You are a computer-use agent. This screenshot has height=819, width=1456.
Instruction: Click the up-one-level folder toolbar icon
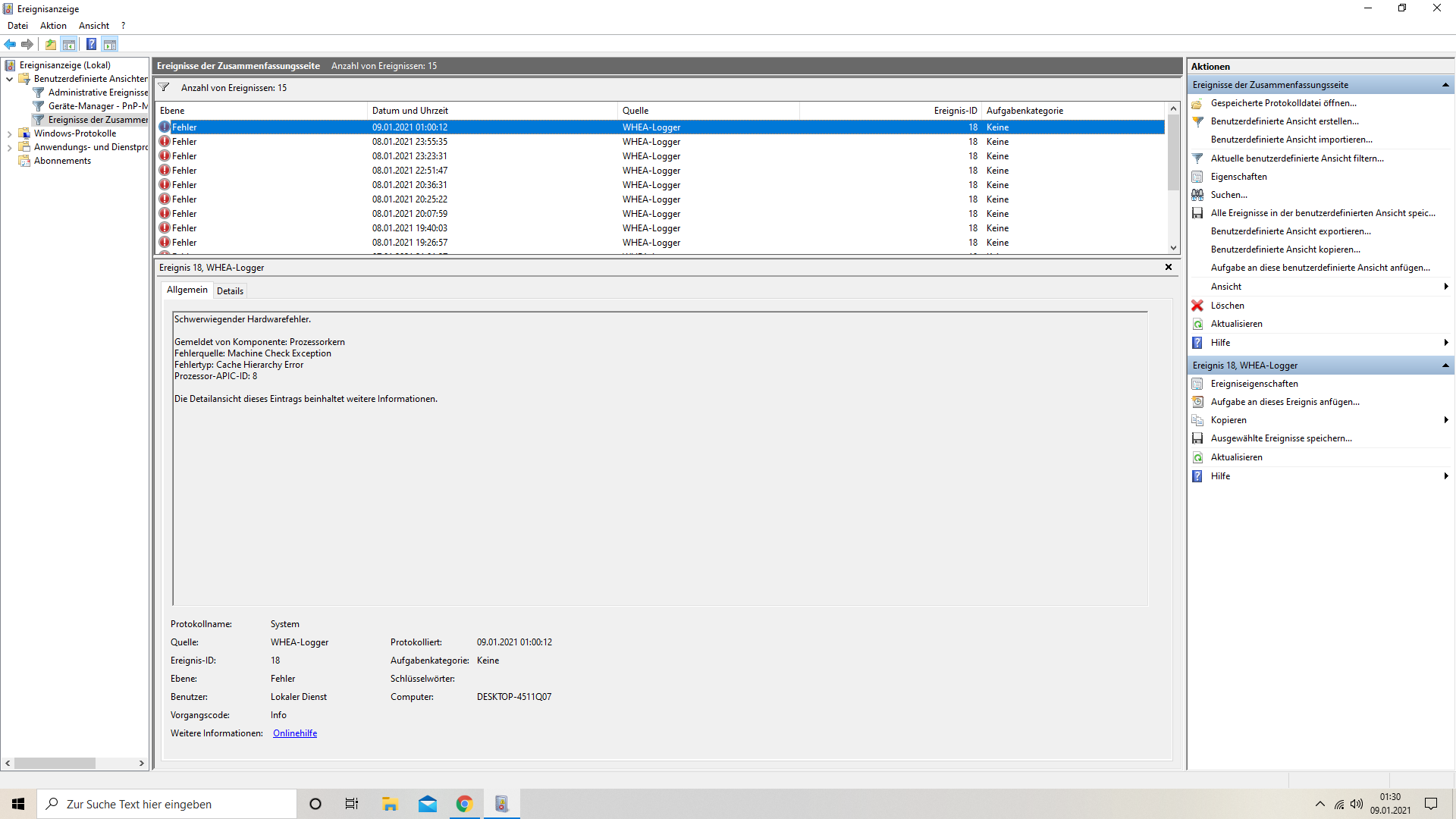tap(51, 44)
